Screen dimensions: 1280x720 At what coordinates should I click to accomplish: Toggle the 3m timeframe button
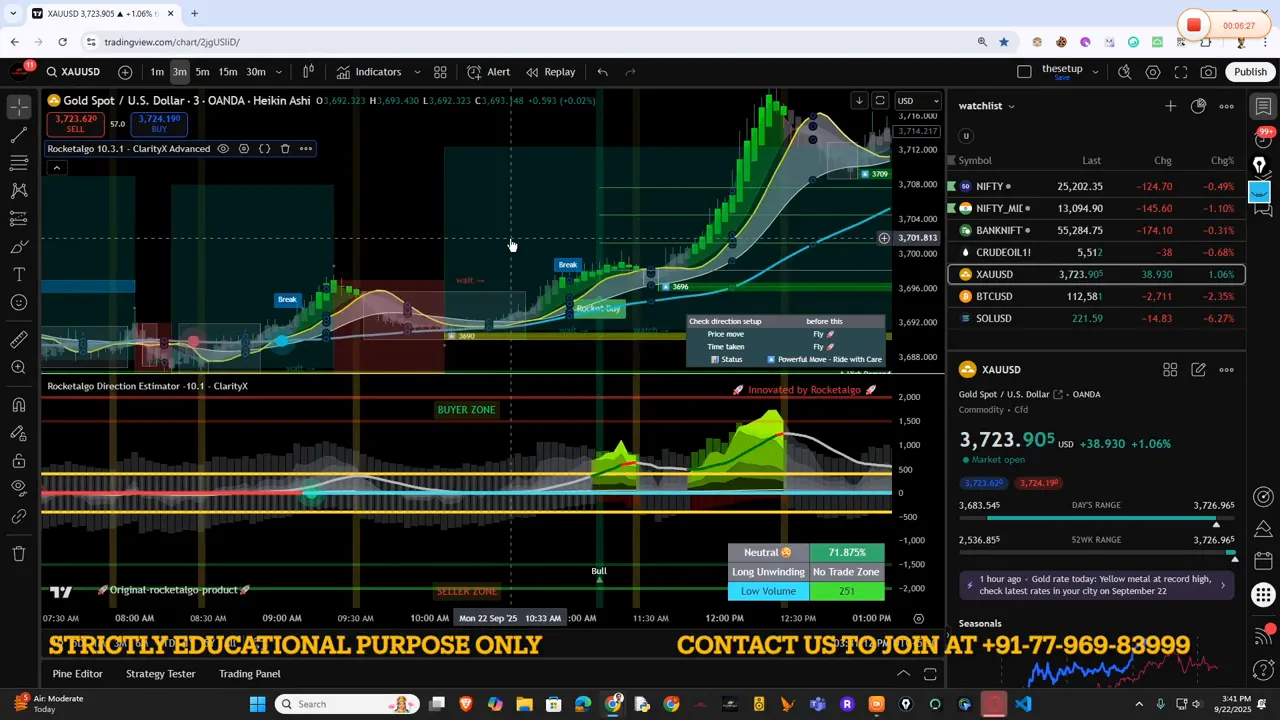pos(179,72)
